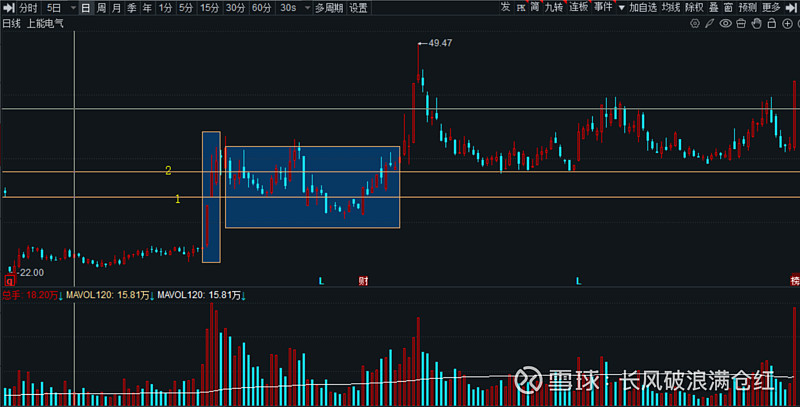Open chart settings hexagon icon
Image resolution: width=800 pixels, height=407 pixels.
[695, 23]
